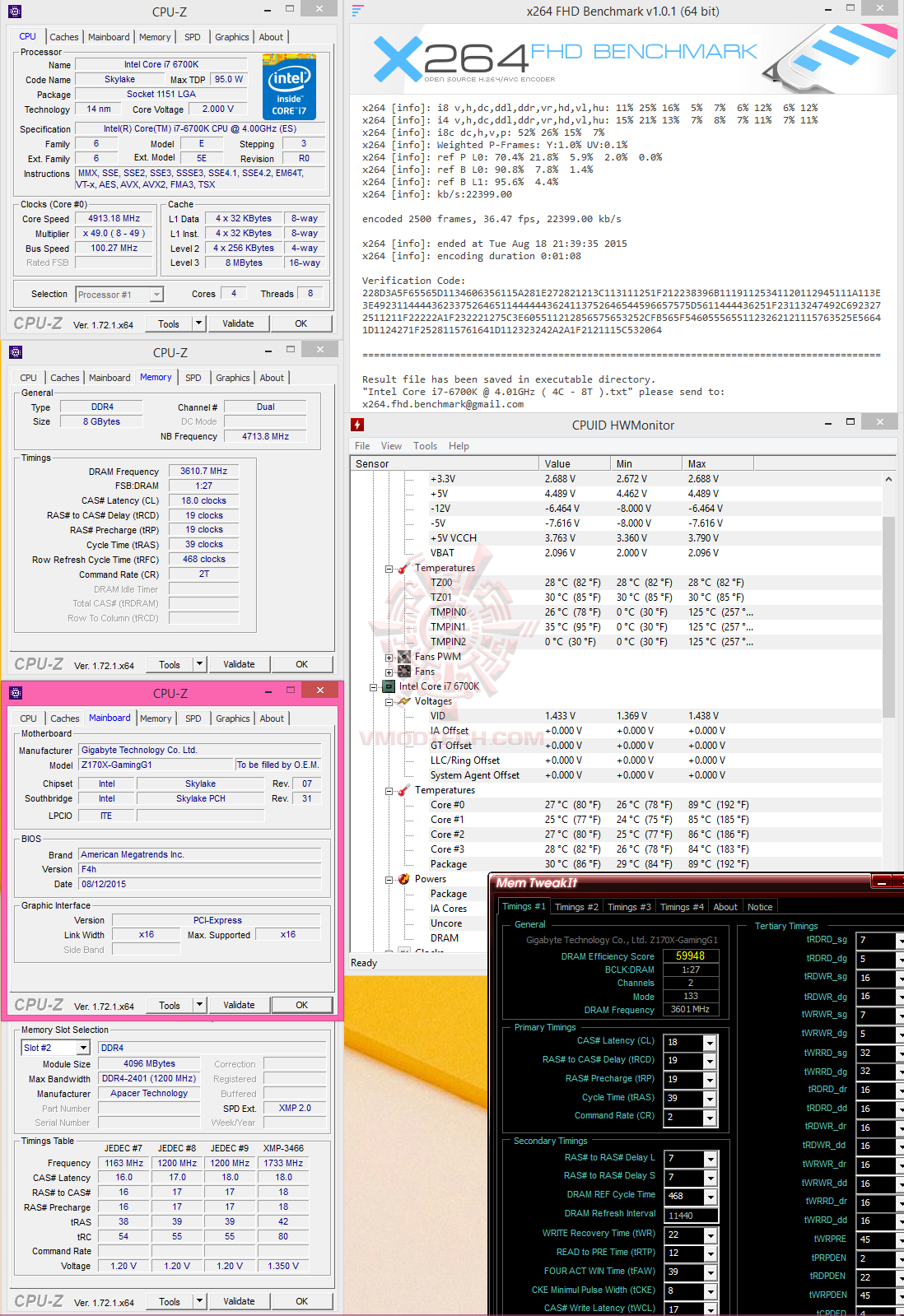Open the File menu in HWMonitor

[x=362, y=446]
